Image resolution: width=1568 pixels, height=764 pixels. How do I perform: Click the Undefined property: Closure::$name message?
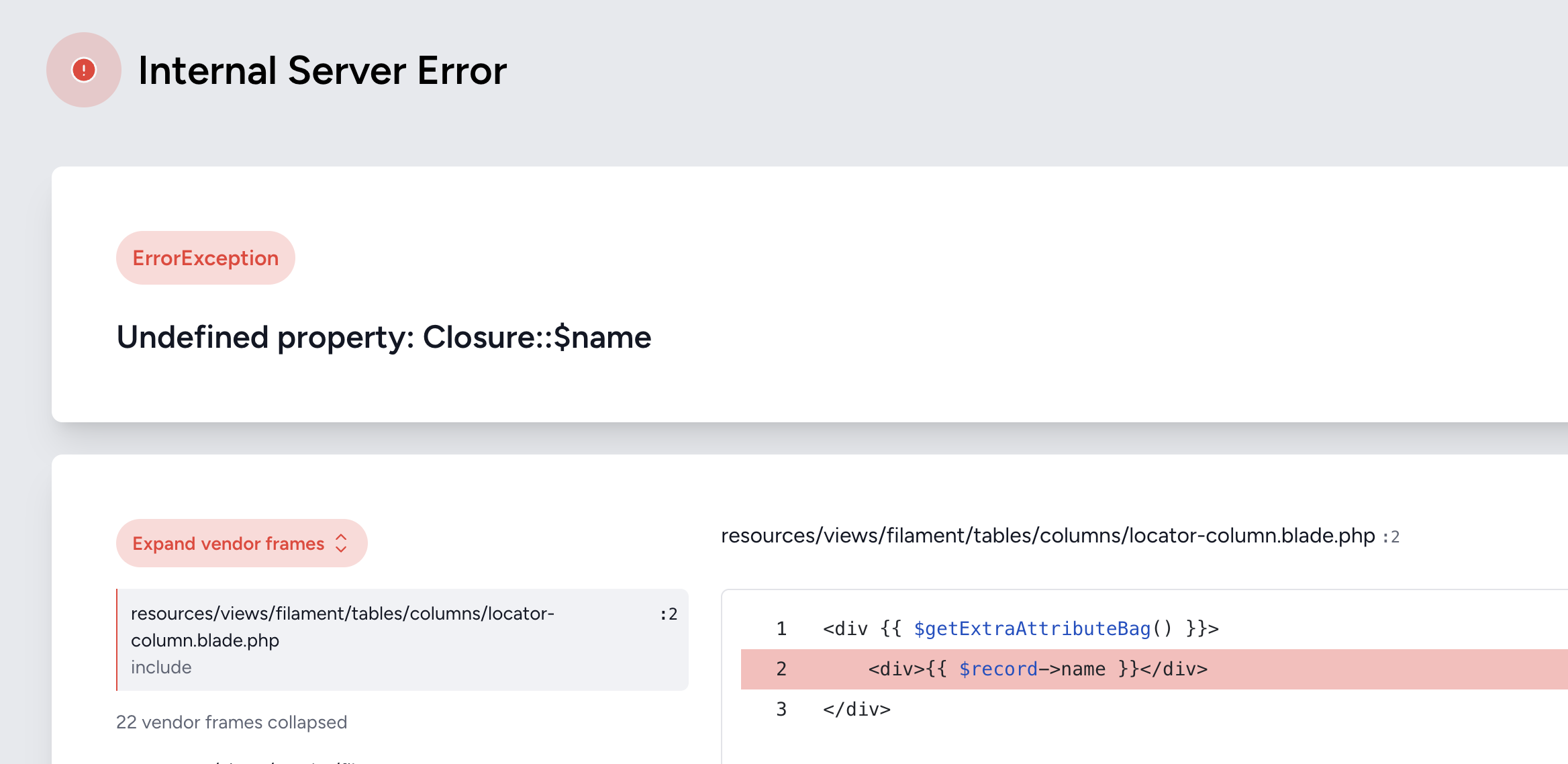pos(384,337)
